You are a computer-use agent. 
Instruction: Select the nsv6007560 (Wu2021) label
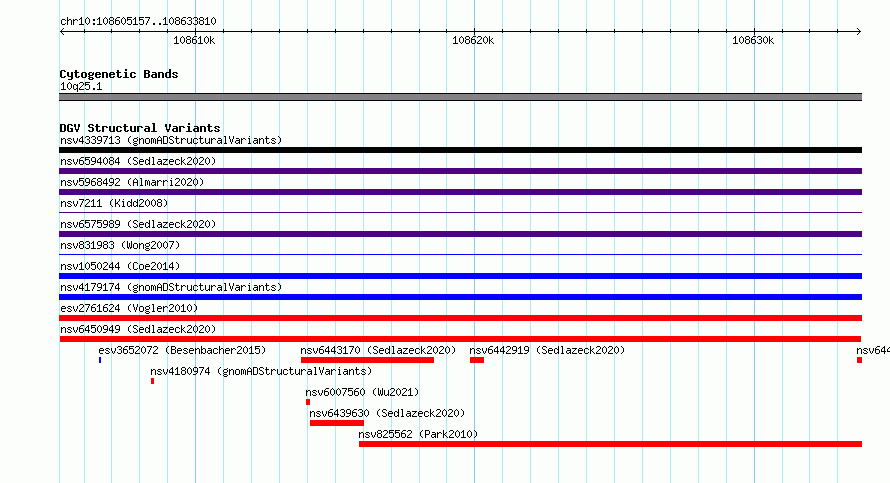[x=362, y=392]
